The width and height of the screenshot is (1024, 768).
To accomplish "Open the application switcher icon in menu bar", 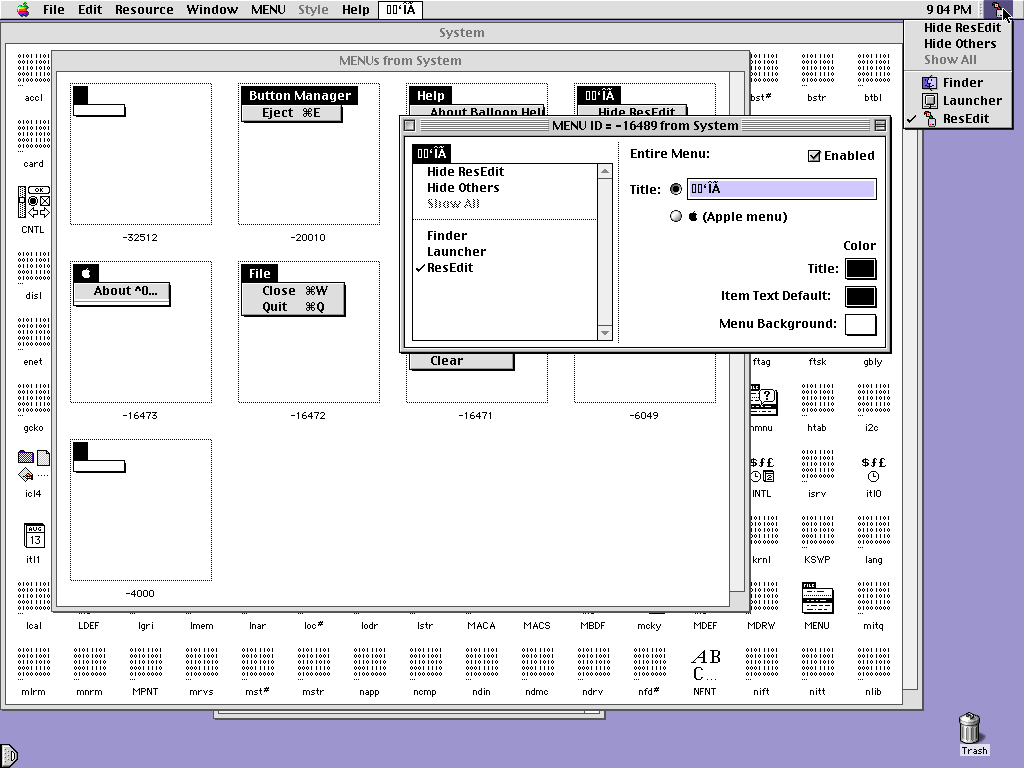I will tap(997, 9).
